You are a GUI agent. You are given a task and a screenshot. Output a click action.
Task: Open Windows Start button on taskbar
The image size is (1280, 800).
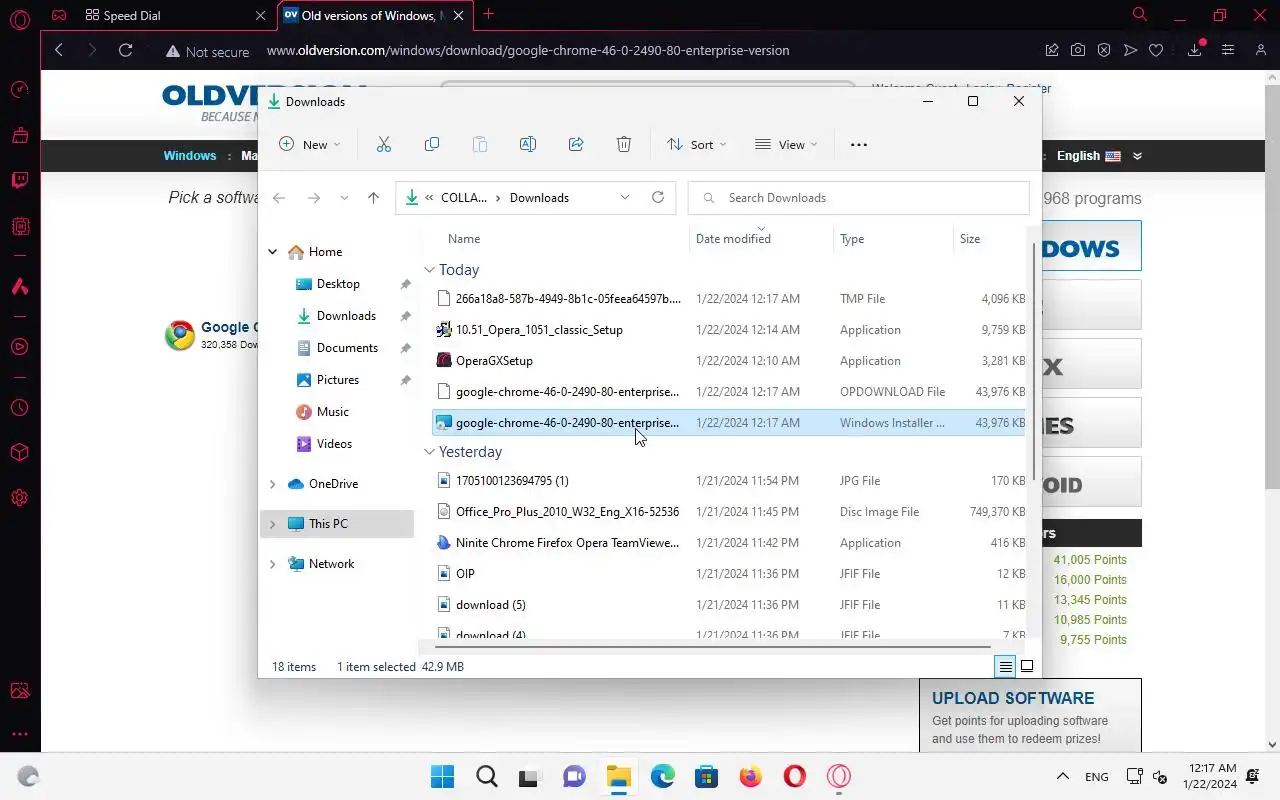pos(442,776)
